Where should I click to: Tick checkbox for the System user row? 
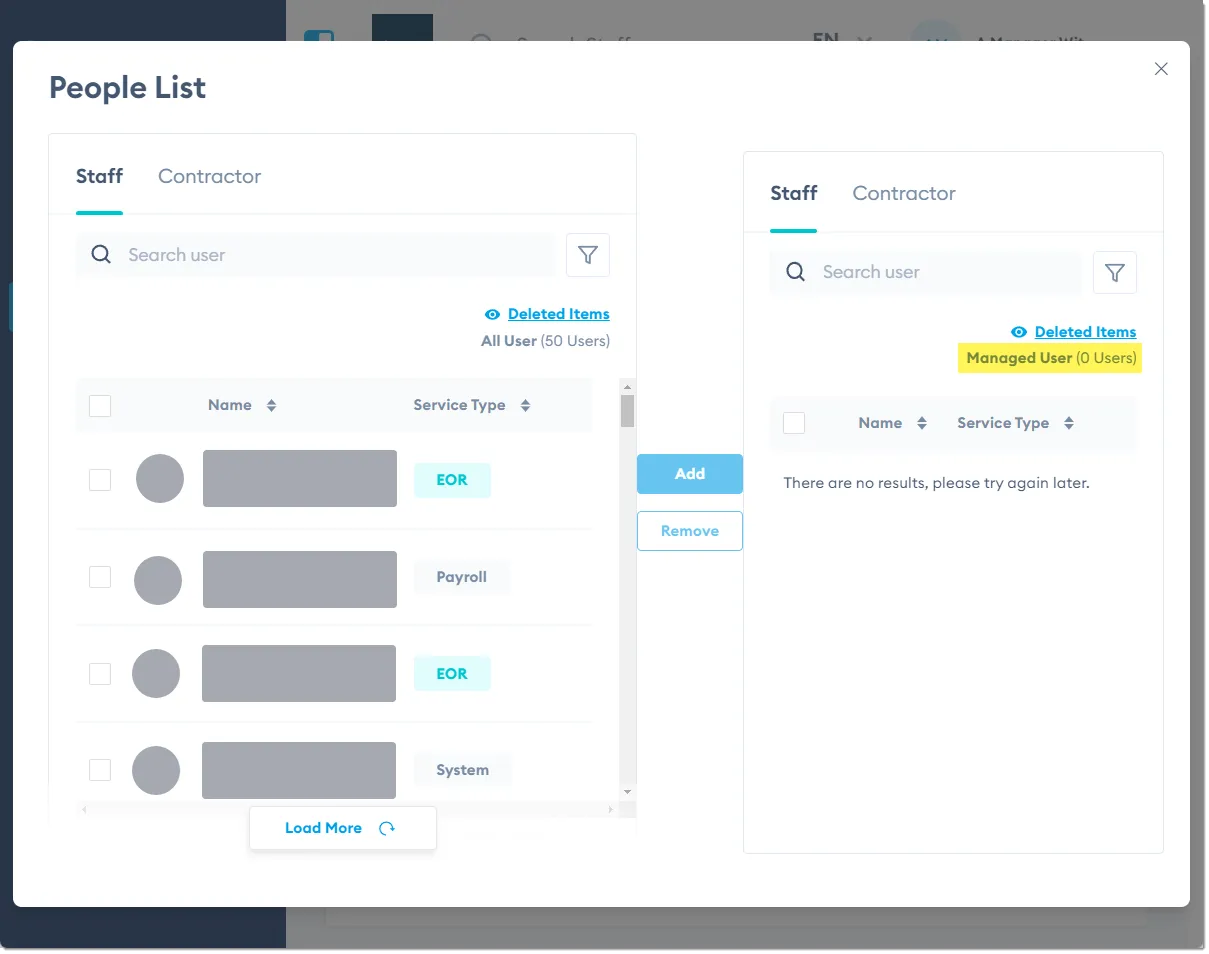100,770
